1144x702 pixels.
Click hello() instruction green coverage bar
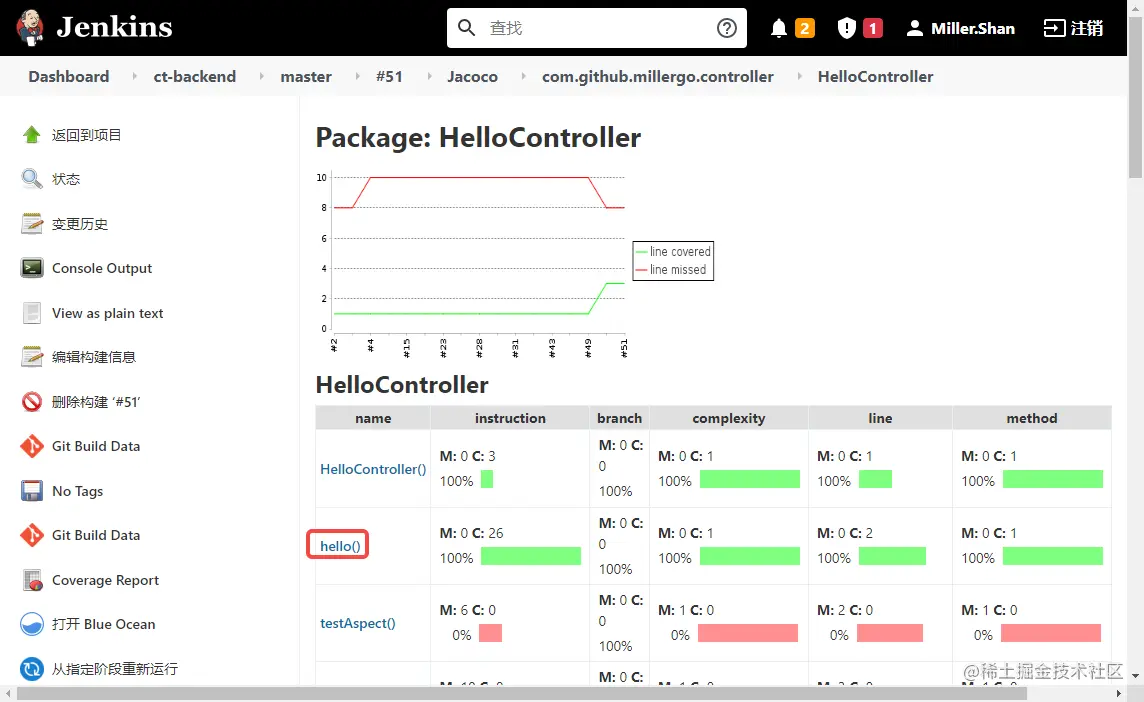click(x=531, y=556)
